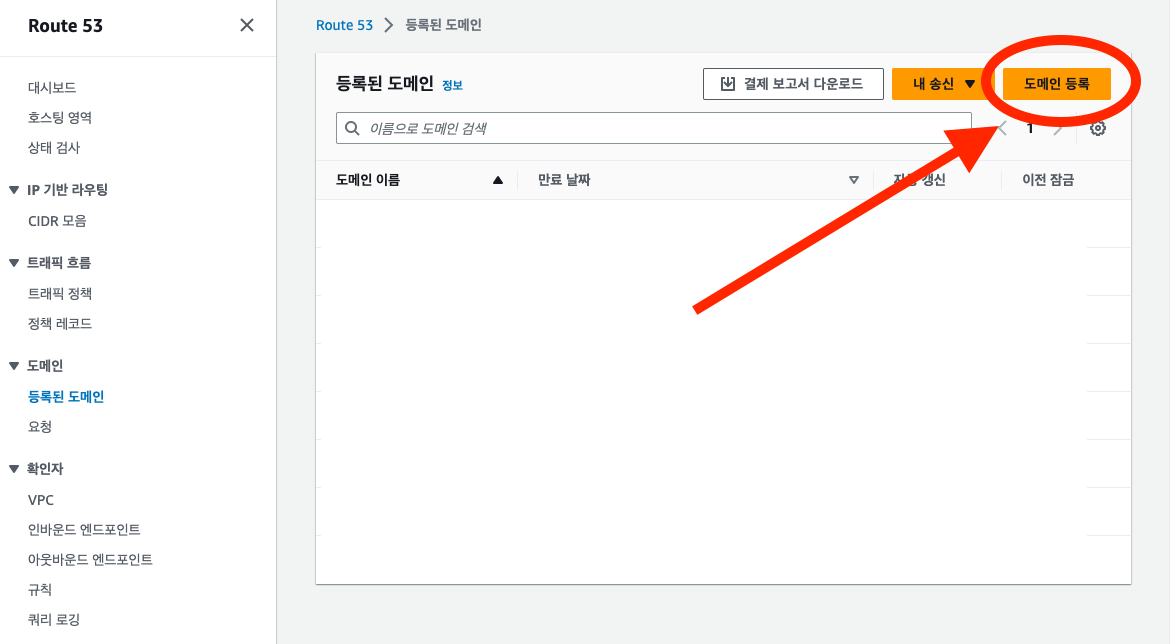
Task: Open 쿼리 로깅 in the sidebar
Action: tap(54, 619)
